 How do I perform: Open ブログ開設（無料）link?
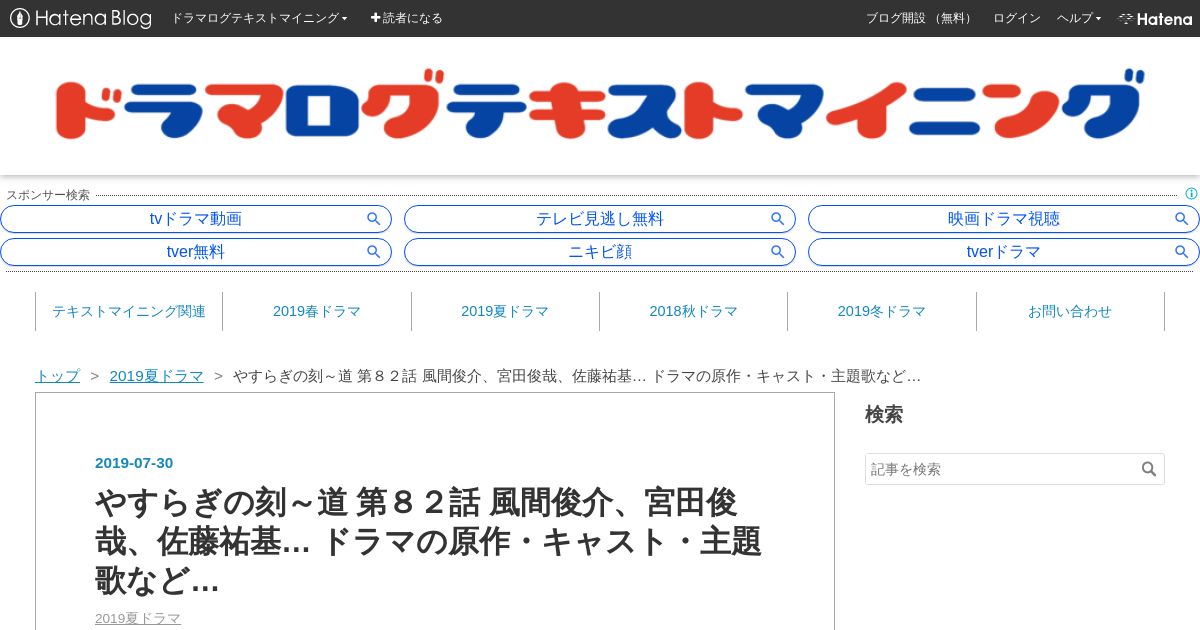(920, 18)
